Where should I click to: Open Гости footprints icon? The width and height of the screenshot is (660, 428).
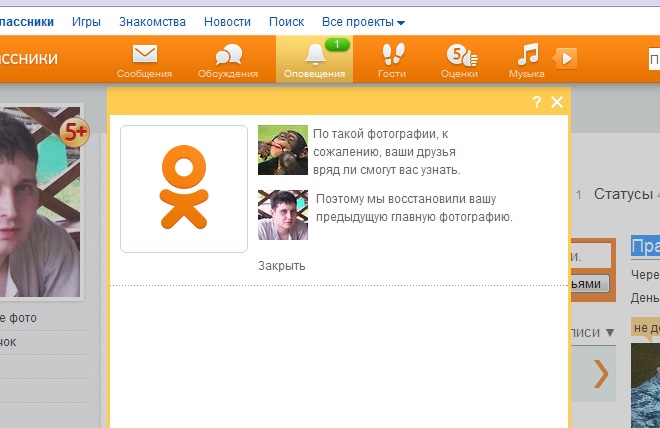[393, 54]
